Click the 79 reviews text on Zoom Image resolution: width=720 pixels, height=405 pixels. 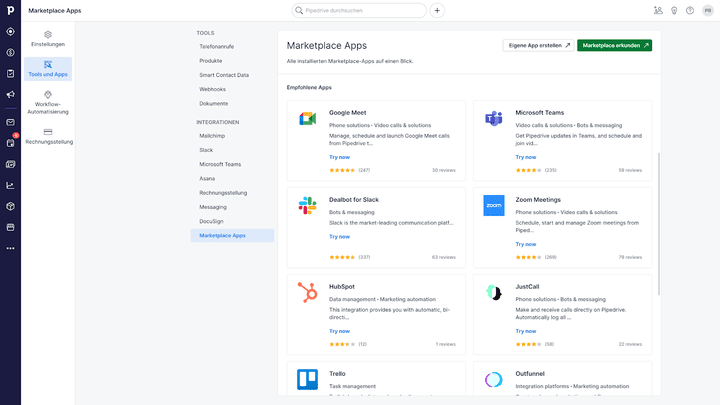pos(630,257)
